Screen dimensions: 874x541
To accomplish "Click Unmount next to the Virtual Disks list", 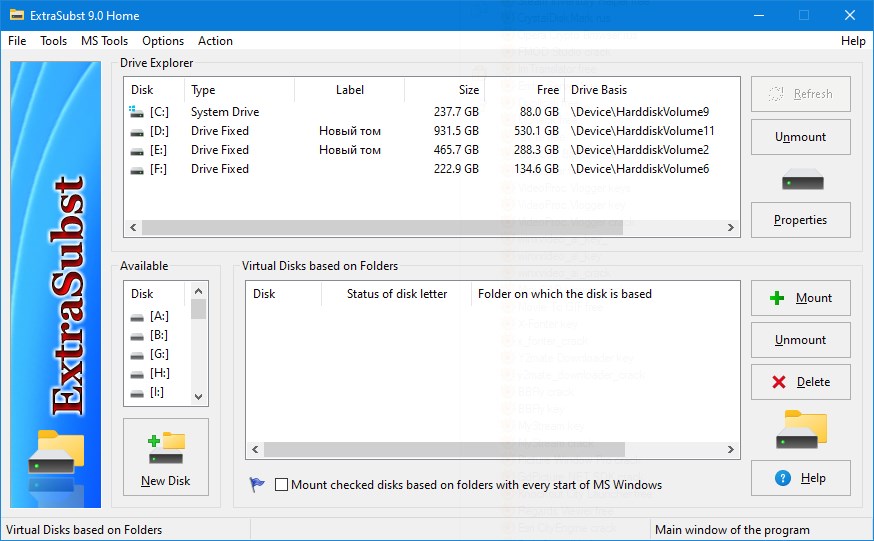I will tap(800, 340).
